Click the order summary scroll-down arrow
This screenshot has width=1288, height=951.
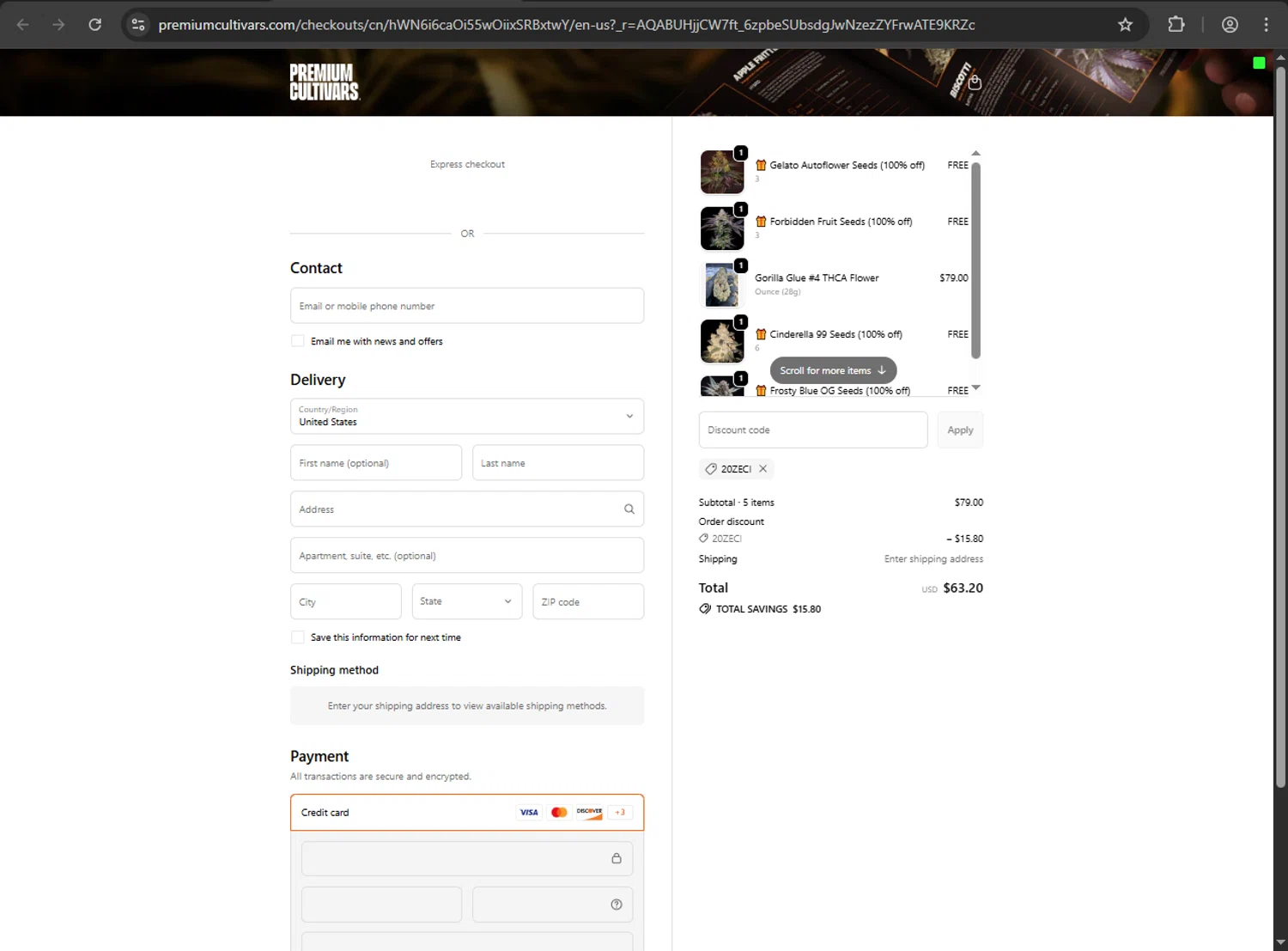975,388
